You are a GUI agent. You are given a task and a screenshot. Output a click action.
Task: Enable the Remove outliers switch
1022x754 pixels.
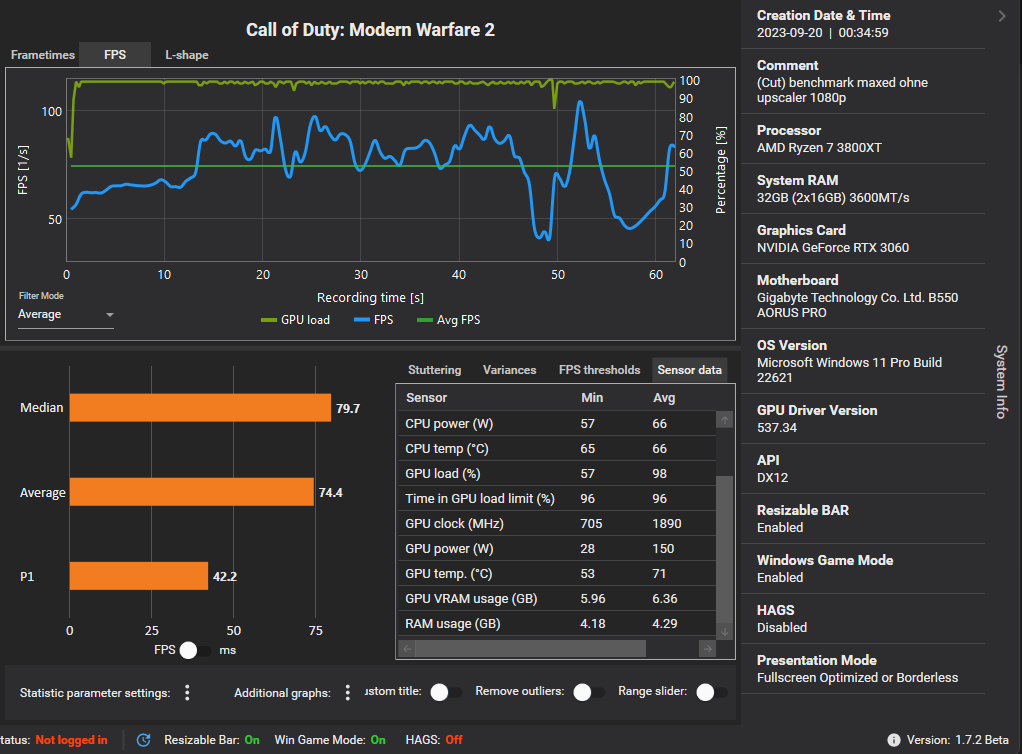pos(589,692)
